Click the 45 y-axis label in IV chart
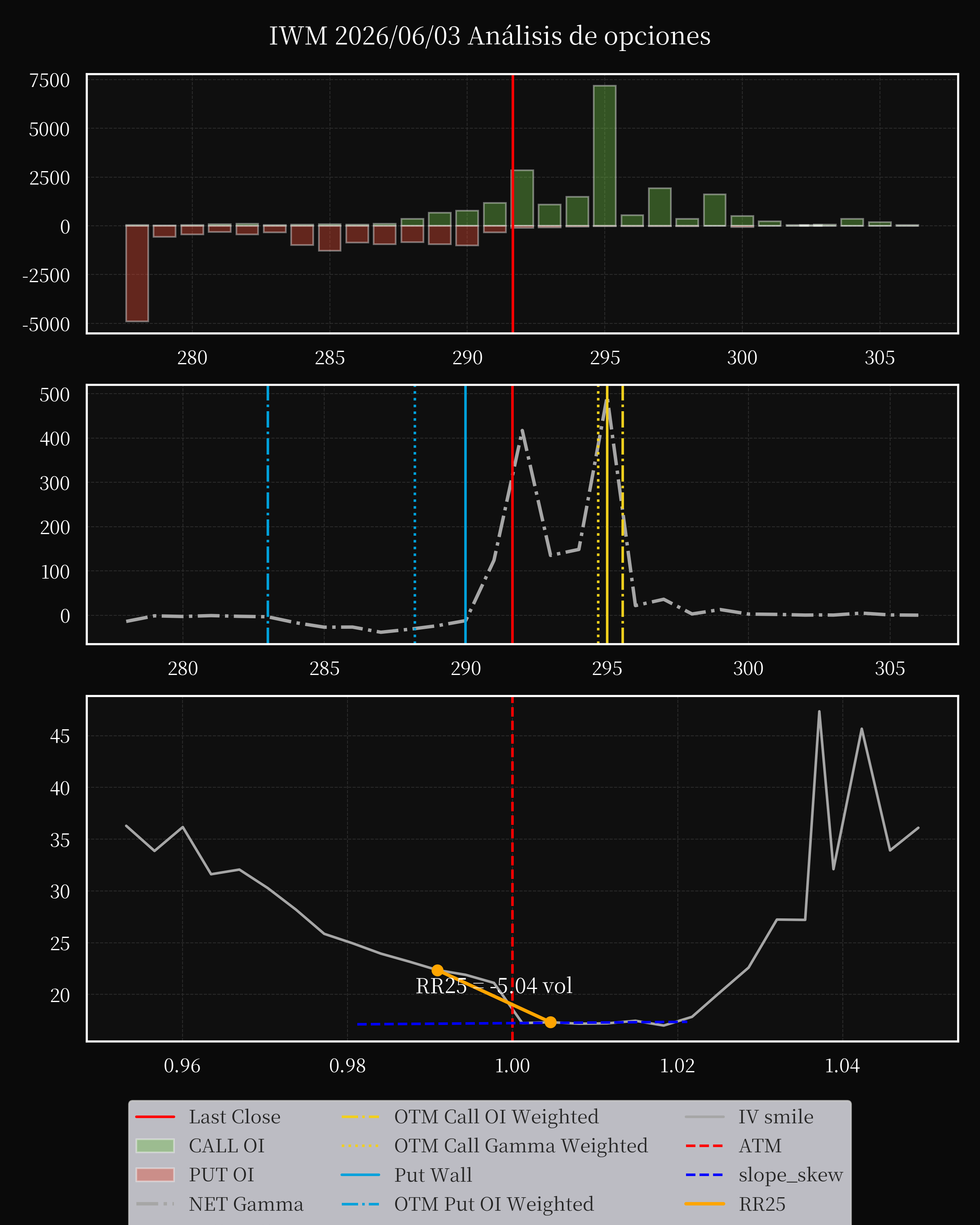 tap(60, 736)
